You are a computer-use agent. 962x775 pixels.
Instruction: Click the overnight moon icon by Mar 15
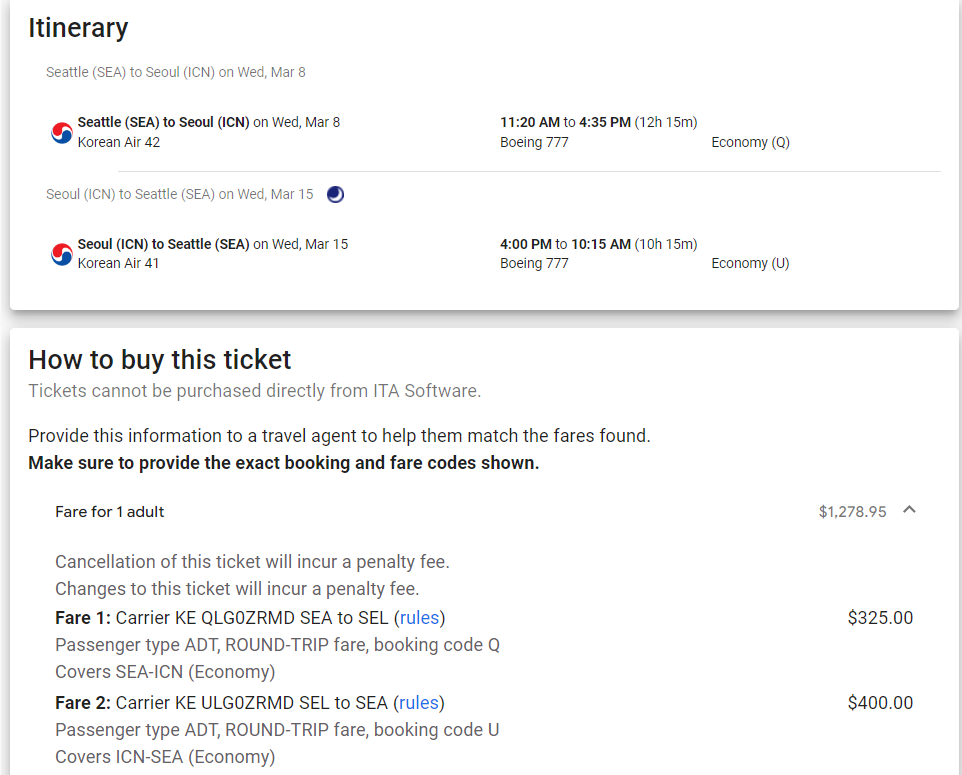click(336, 194)
